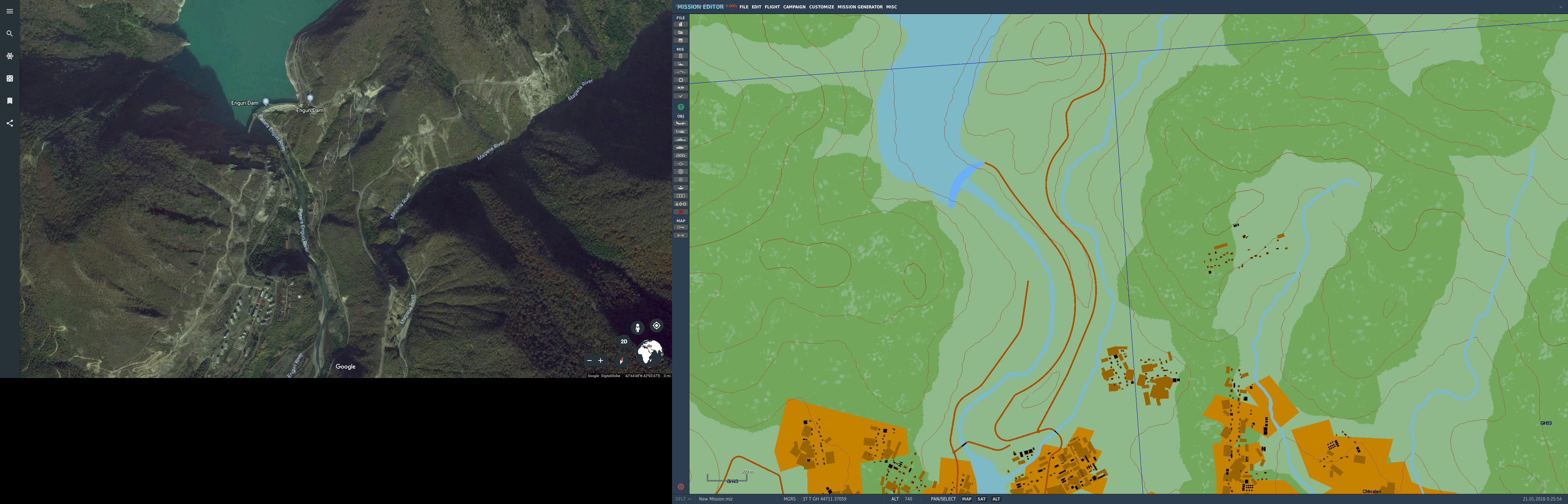Click the PAN/SELECT mode label
The height and width of the screenshot is (504, 1568).
pyautogui.click(x=943, y=499)
